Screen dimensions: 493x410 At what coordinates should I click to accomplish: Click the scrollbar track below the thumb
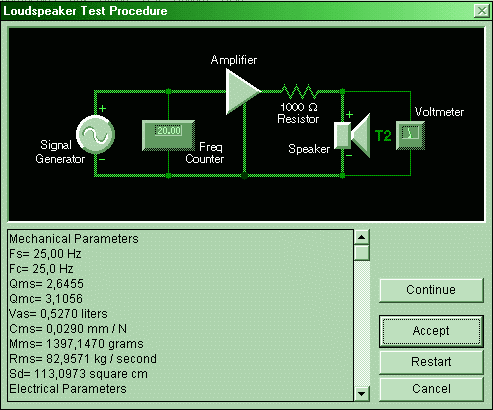click(362, 323)
